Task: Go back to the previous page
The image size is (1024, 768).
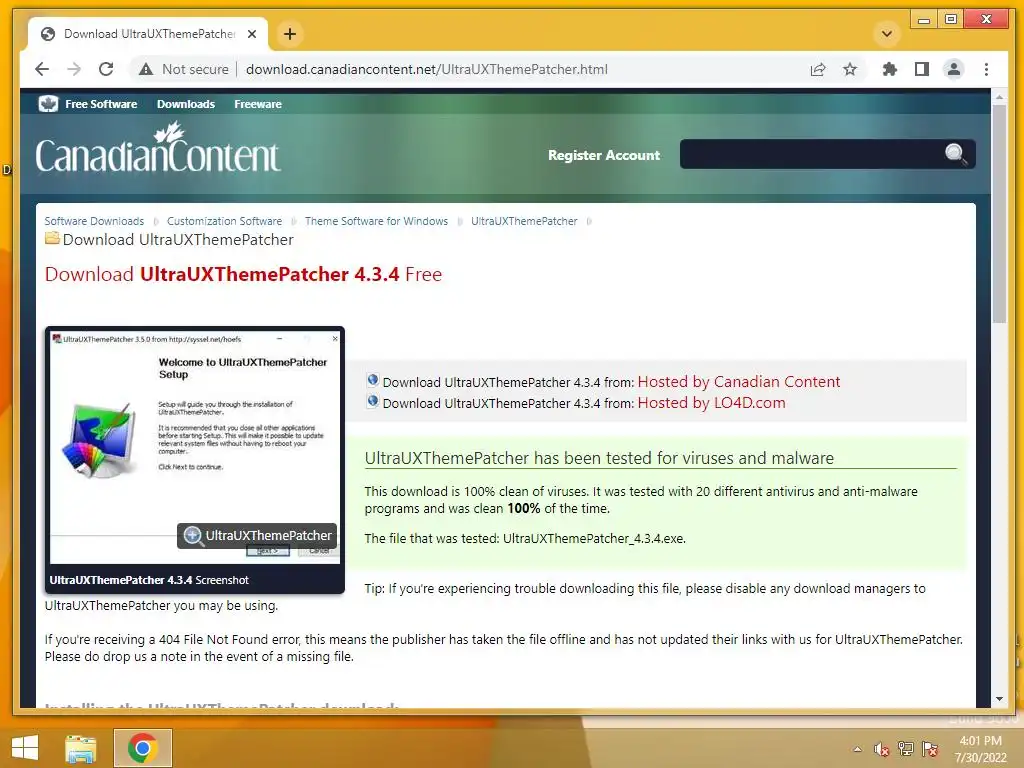Action: tap(42, 69)
